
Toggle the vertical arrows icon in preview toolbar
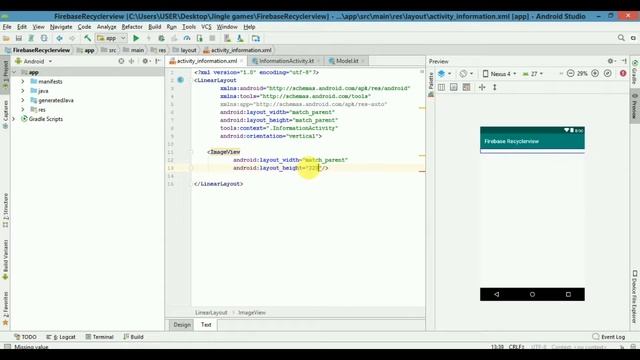(494, 87)
